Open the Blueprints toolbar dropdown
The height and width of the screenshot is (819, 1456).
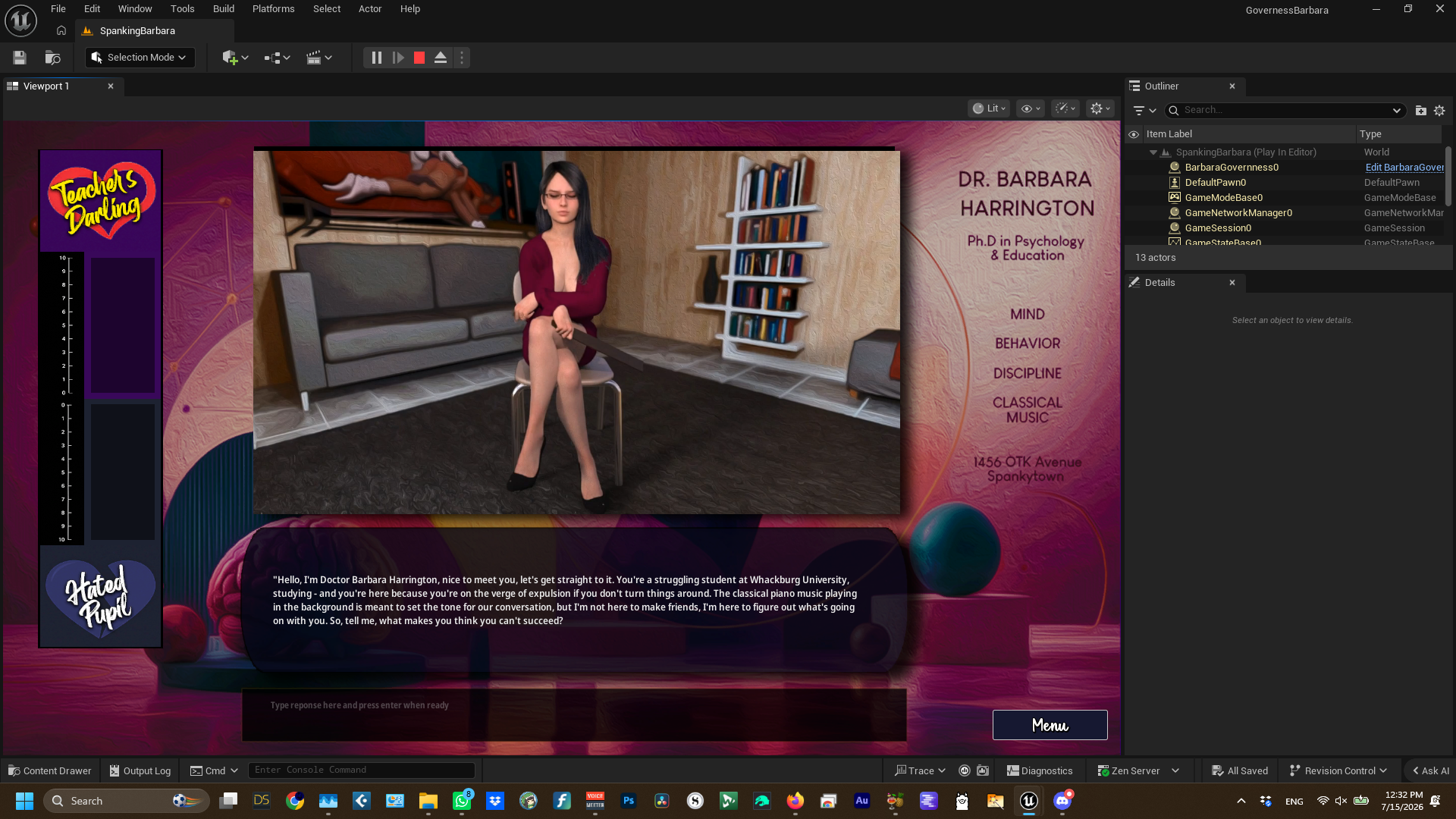(x=277, y=58)
